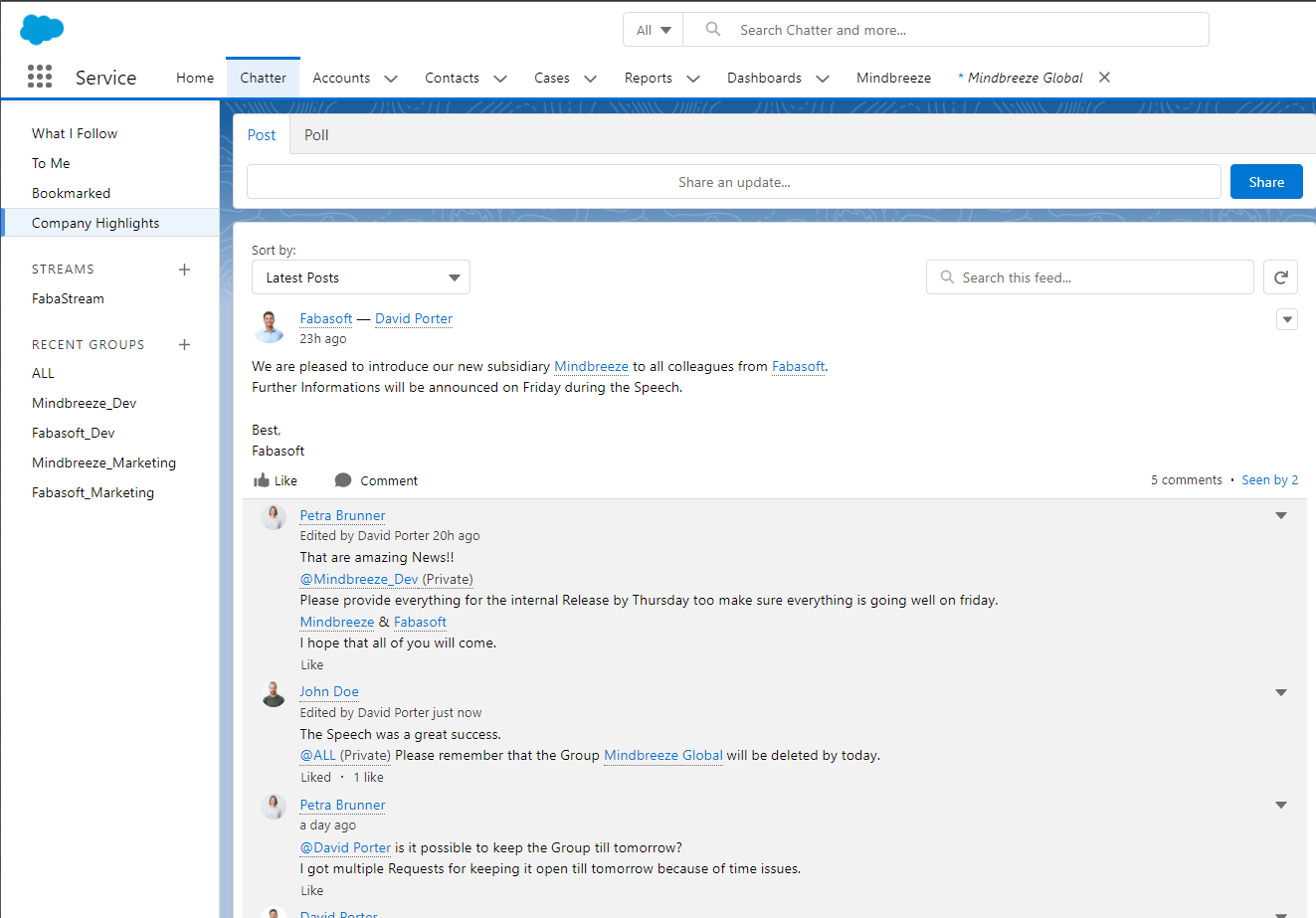Click the @David Porter mention link
This screenshot has height=918, width=1316.
pos(345,847)
